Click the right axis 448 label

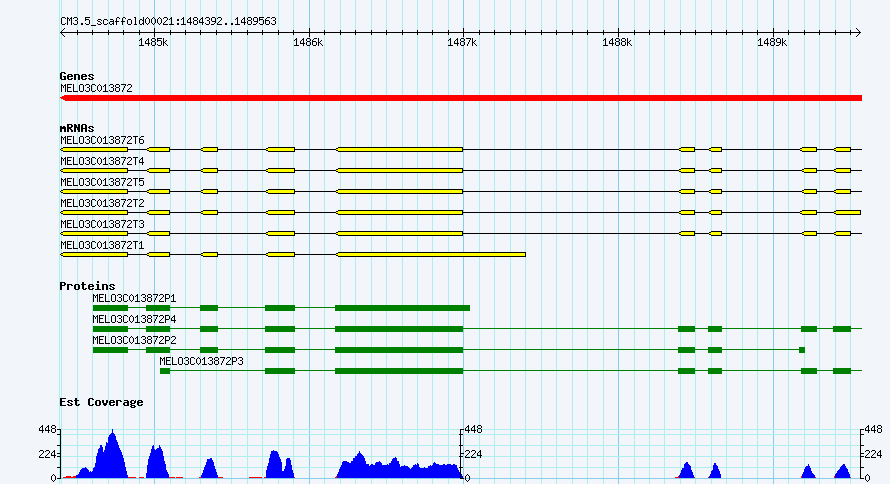(874, 430)
